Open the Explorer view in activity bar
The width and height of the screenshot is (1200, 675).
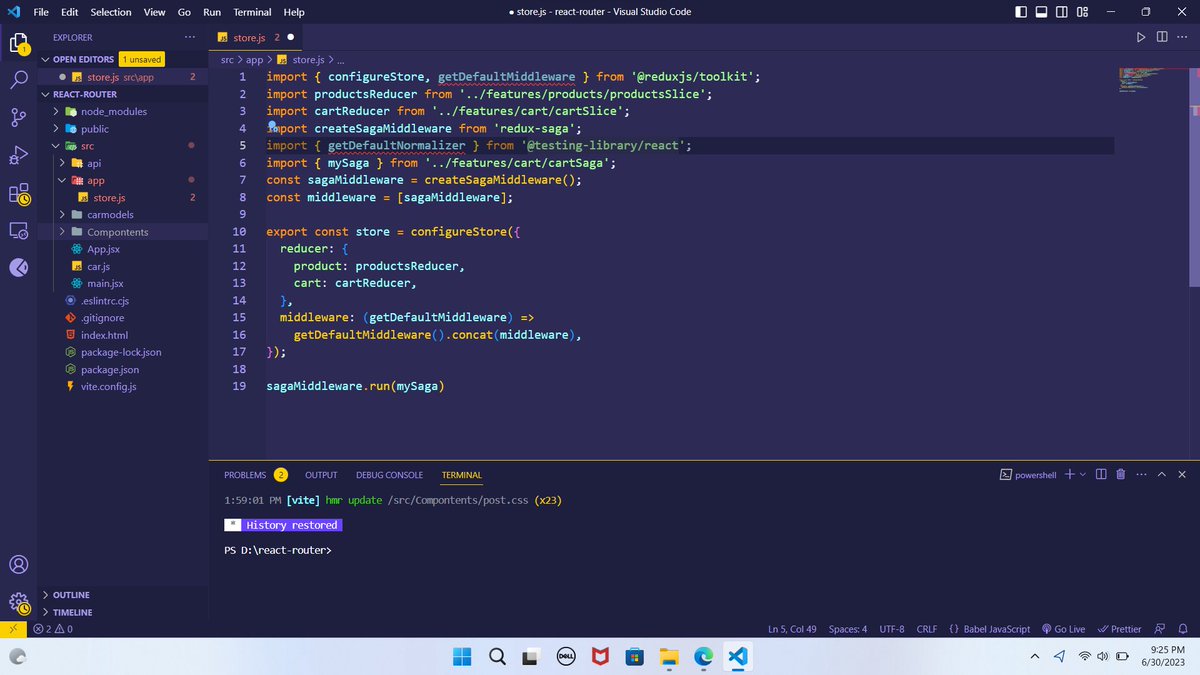[18, 44]
